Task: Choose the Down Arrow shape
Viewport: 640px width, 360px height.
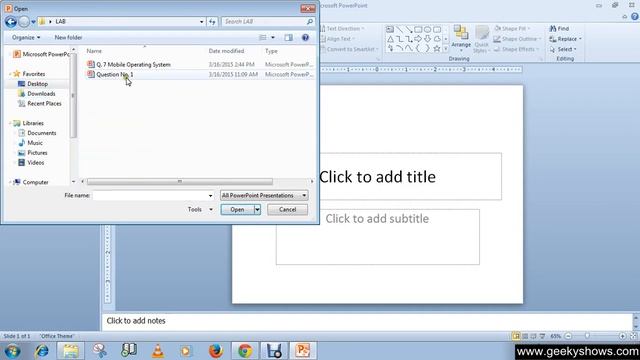Action: pos(427,39)
